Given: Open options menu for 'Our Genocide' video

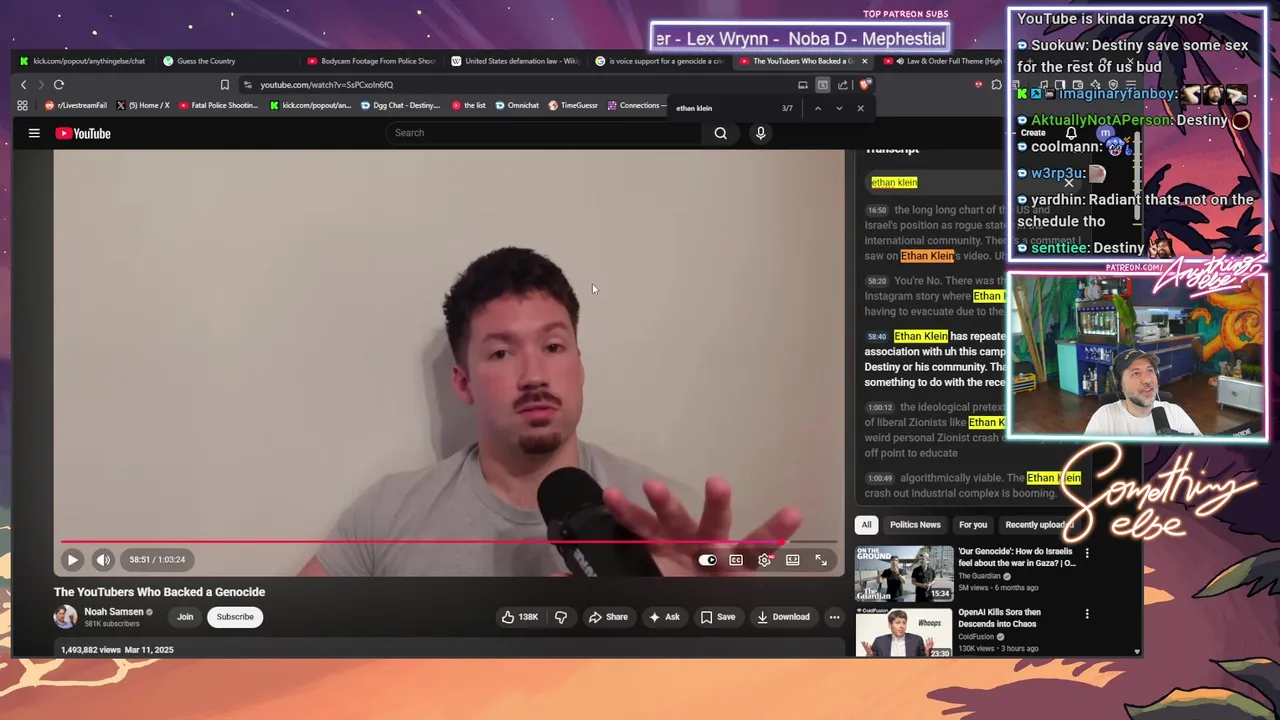Looking at the screenshot, I should tap(1087, 553).
